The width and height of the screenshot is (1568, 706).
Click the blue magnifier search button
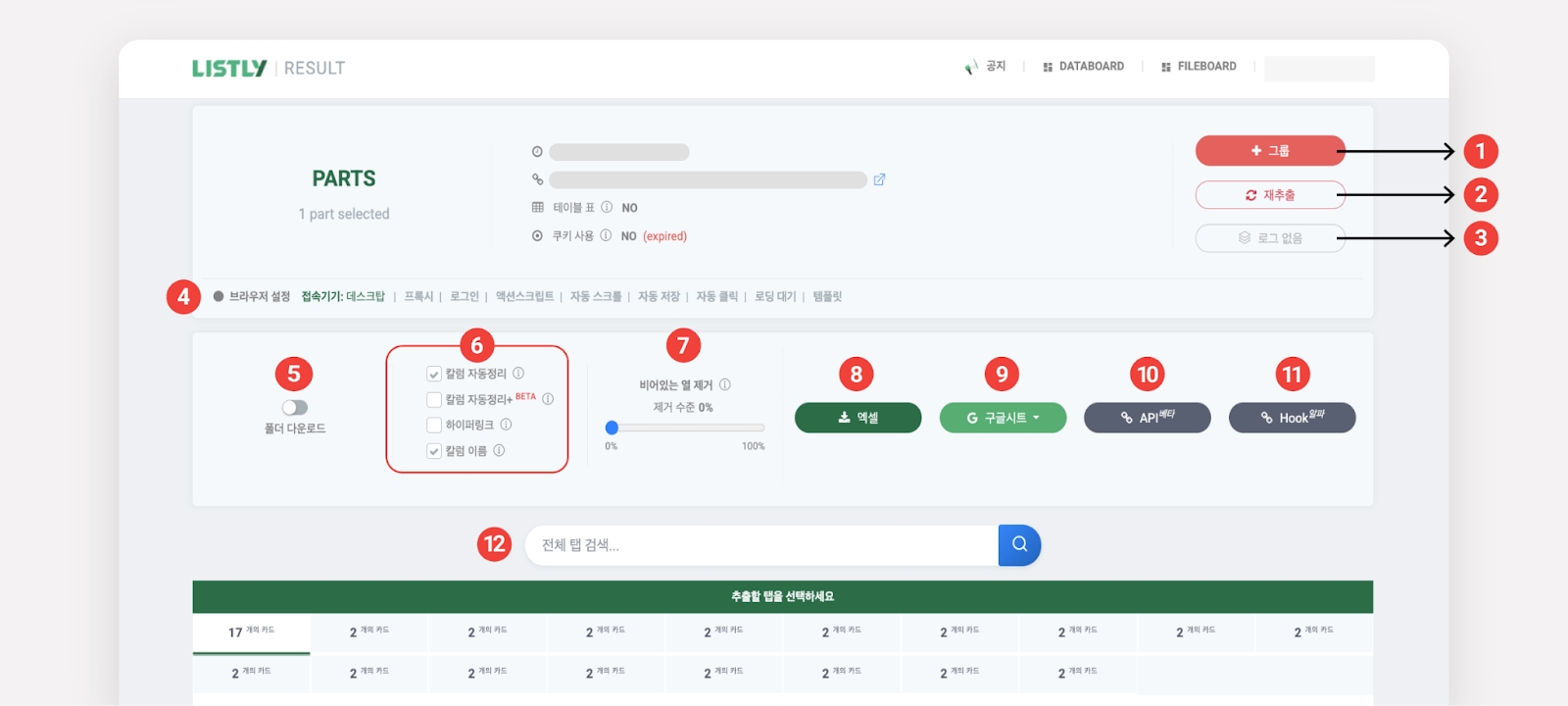click(1019, 545)
